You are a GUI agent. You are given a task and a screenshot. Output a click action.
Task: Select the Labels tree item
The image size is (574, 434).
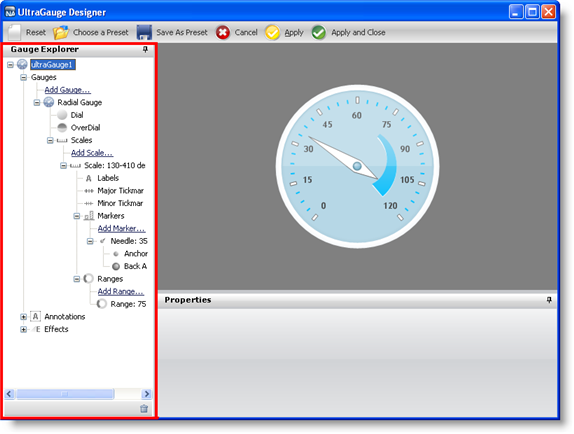108,178
